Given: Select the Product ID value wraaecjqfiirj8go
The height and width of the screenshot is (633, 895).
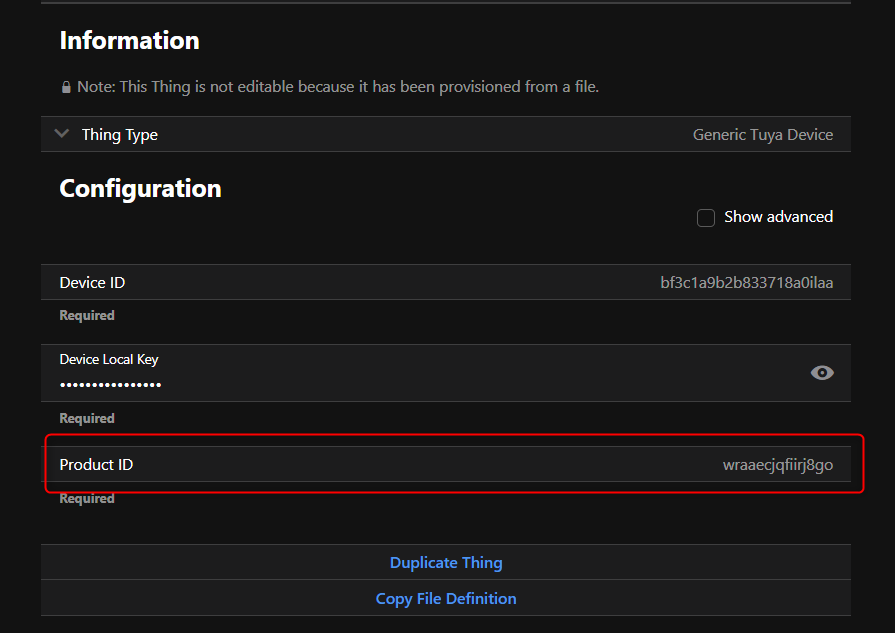Looking at the screenshot, I should click(x=777, y=465).
